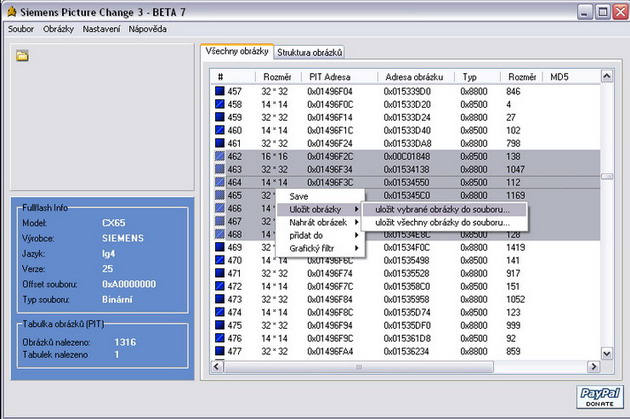Sort by the Adresa obrázku column header
Screen dimensions: 630x419
pyautogui.click(x=416, y=77)
